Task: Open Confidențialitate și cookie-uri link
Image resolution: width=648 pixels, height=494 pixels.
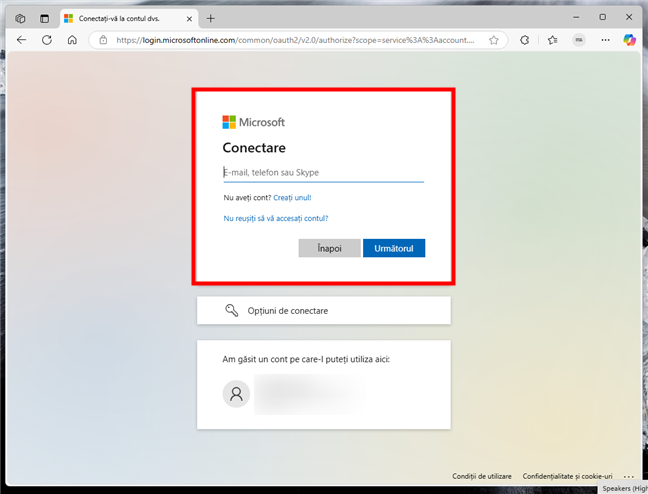Action: pyautogui.click(x=567, y=476)
